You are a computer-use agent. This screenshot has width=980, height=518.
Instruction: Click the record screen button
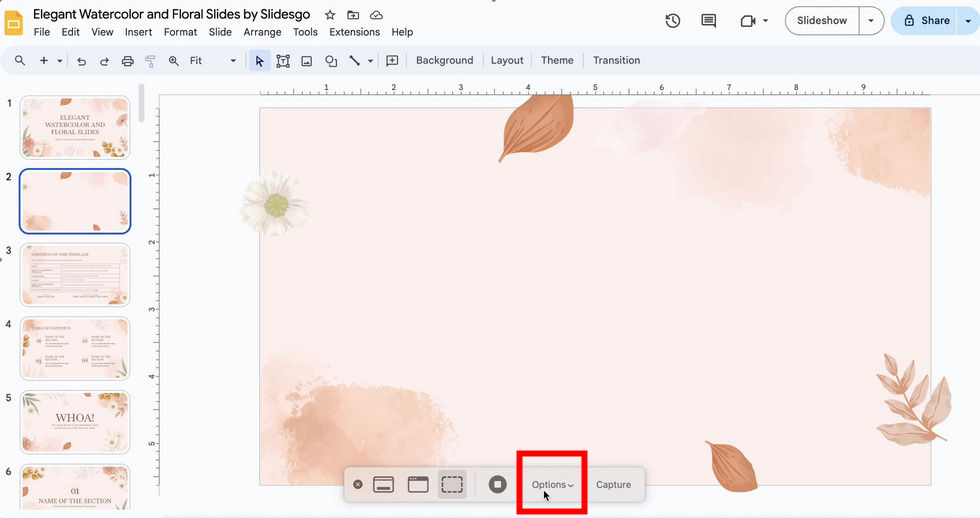(498, 484)
